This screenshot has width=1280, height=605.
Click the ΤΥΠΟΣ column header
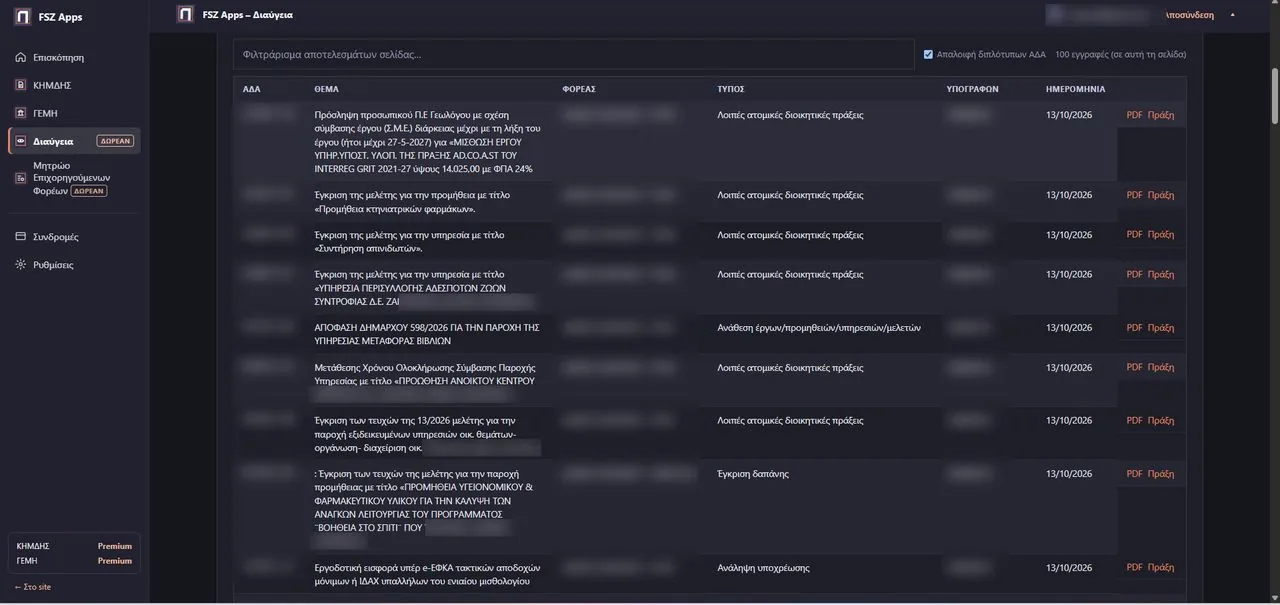click(x=731, y=89)
